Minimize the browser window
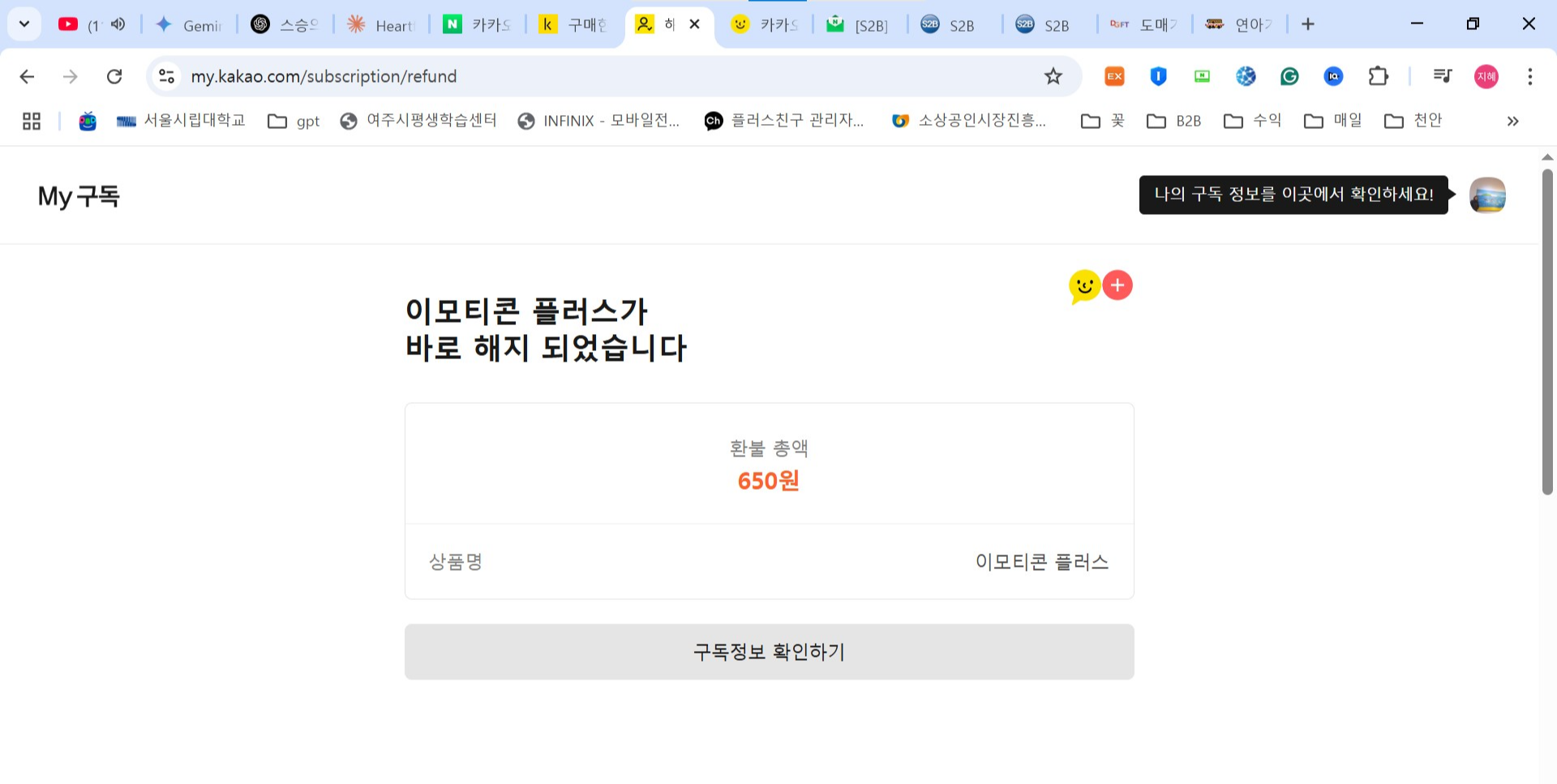This screenshot has width=1557, height=784. tap(1417, 24)
